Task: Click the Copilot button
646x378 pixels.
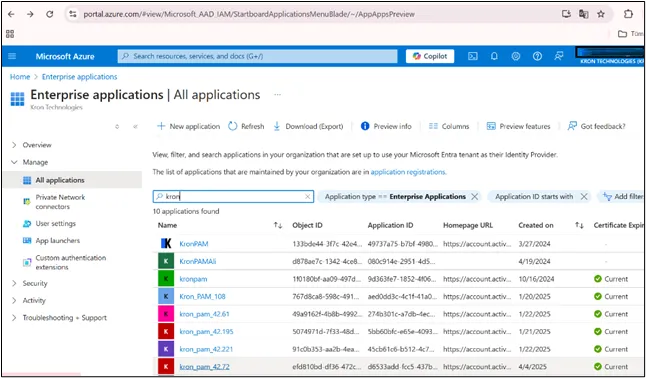Action: pos(430,56)
